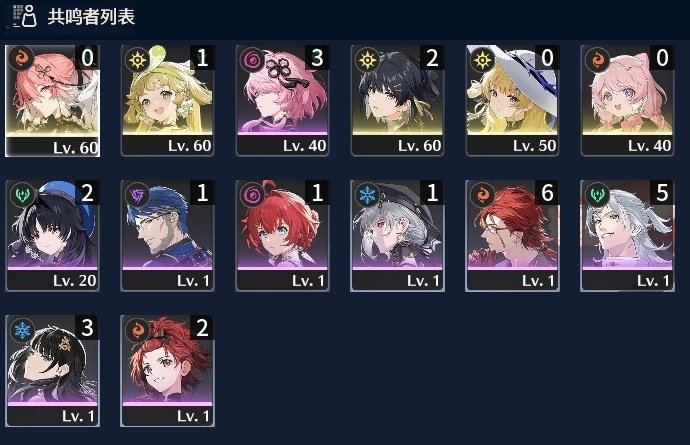Select the blue-haired man with glasses card
Viewport: 690px width, 445px height.
click(x=167, y=235)
